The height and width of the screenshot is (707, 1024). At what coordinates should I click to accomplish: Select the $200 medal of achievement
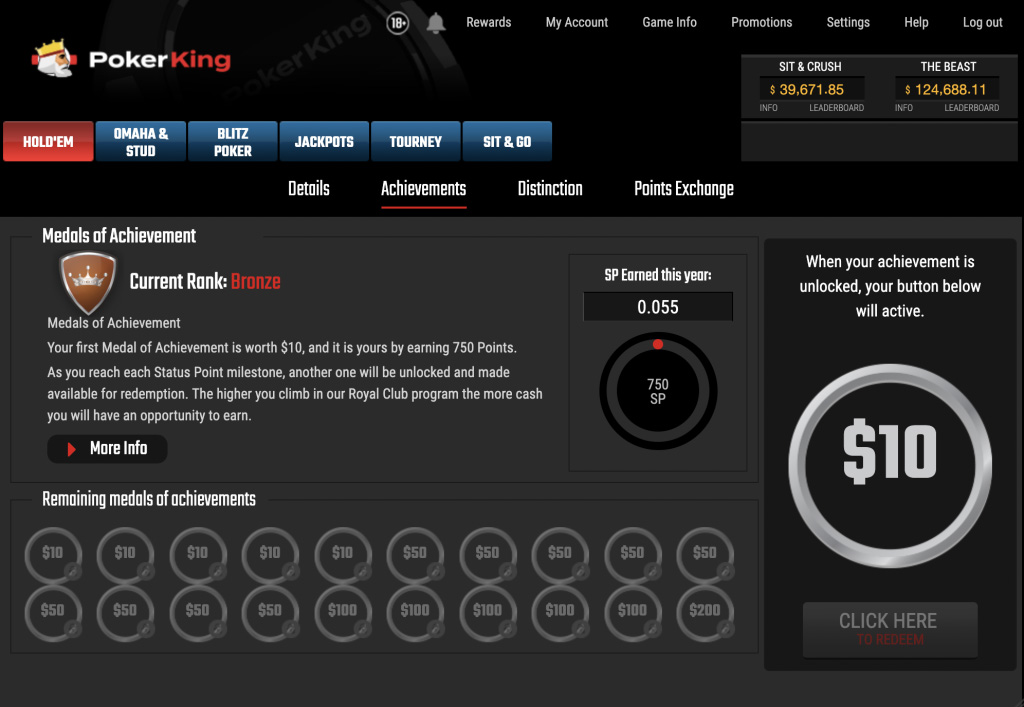(705, 612)
